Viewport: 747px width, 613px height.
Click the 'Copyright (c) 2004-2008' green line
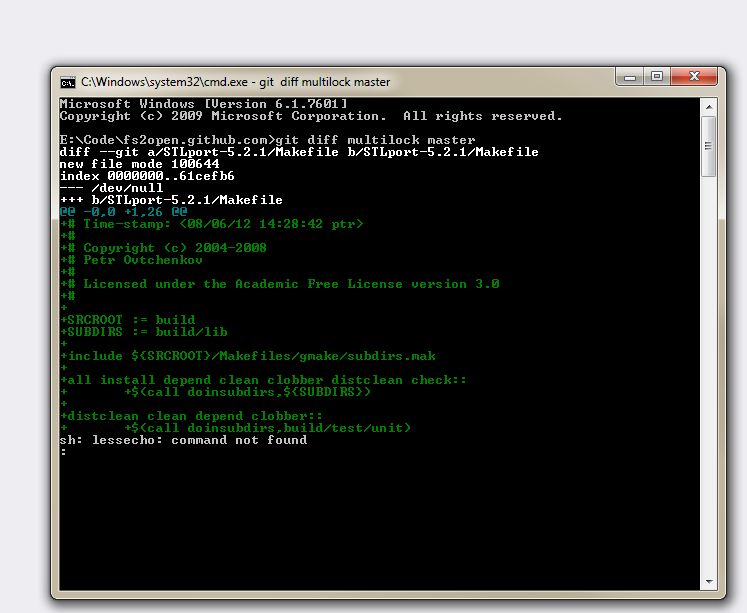pos(163,248)
